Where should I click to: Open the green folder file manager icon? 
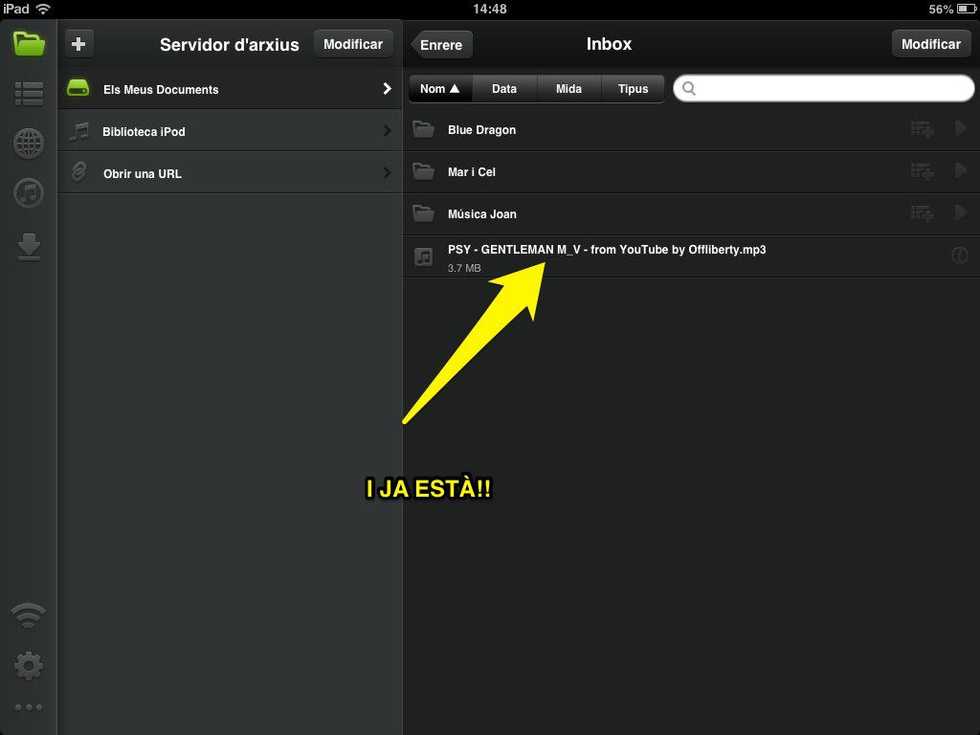[29, 44]
